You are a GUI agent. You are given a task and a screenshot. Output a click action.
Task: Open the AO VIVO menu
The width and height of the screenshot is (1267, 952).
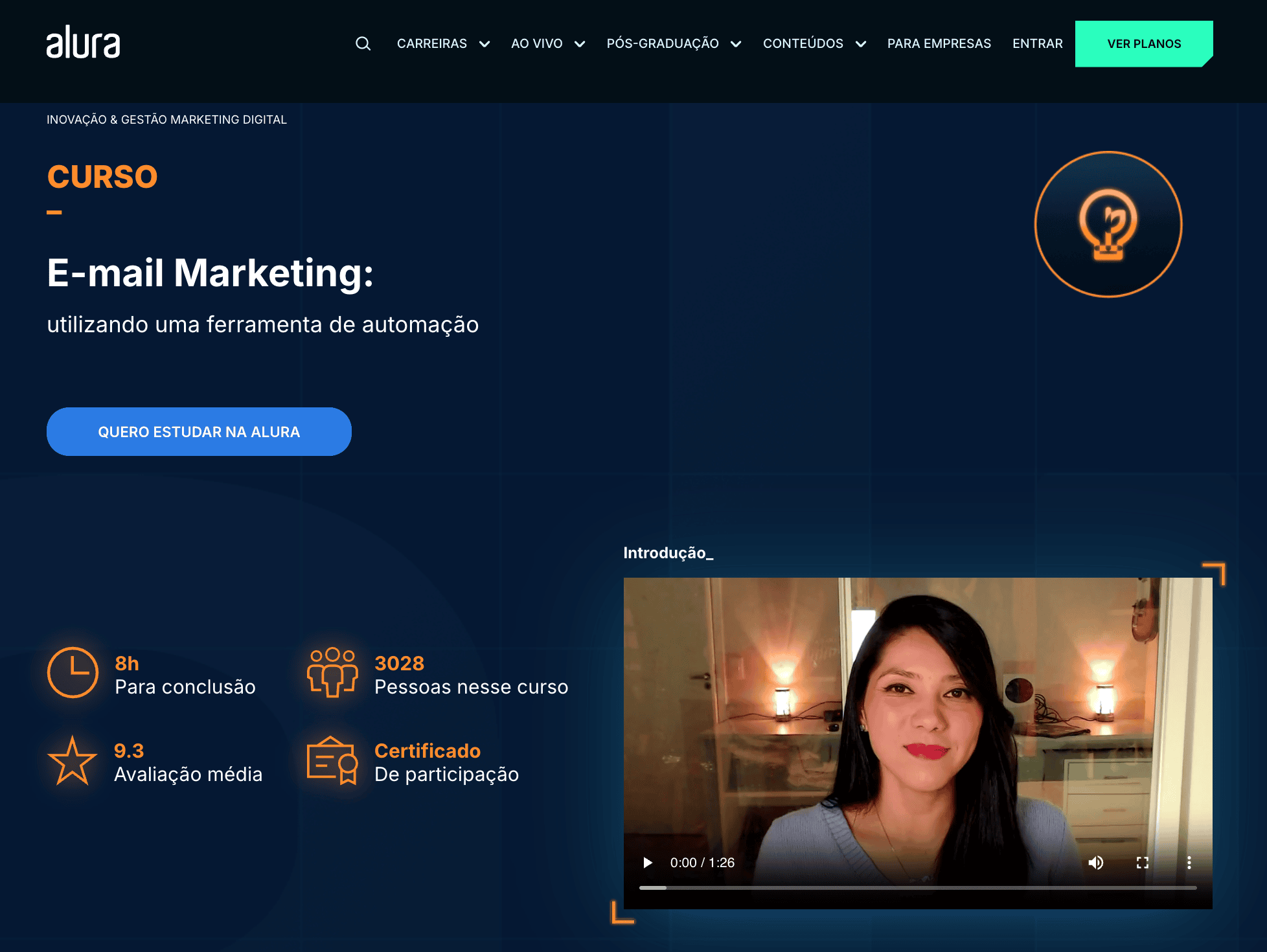[537, 43]
